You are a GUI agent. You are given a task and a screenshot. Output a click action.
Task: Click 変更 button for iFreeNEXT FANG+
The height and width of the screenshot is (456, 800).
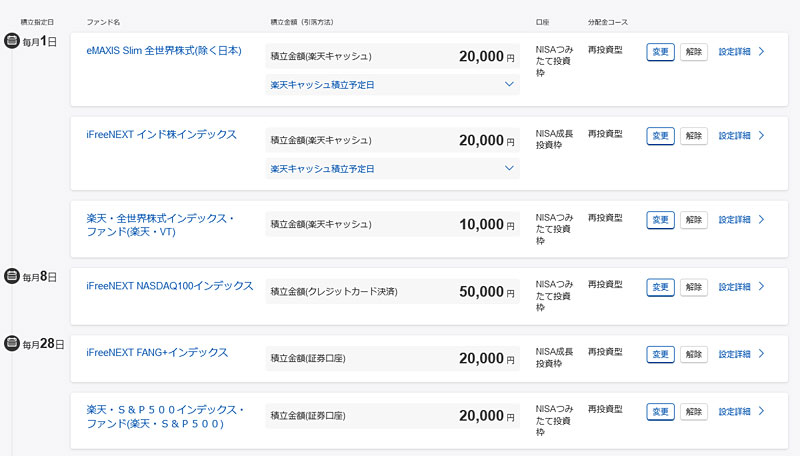(x=660, y=354)
